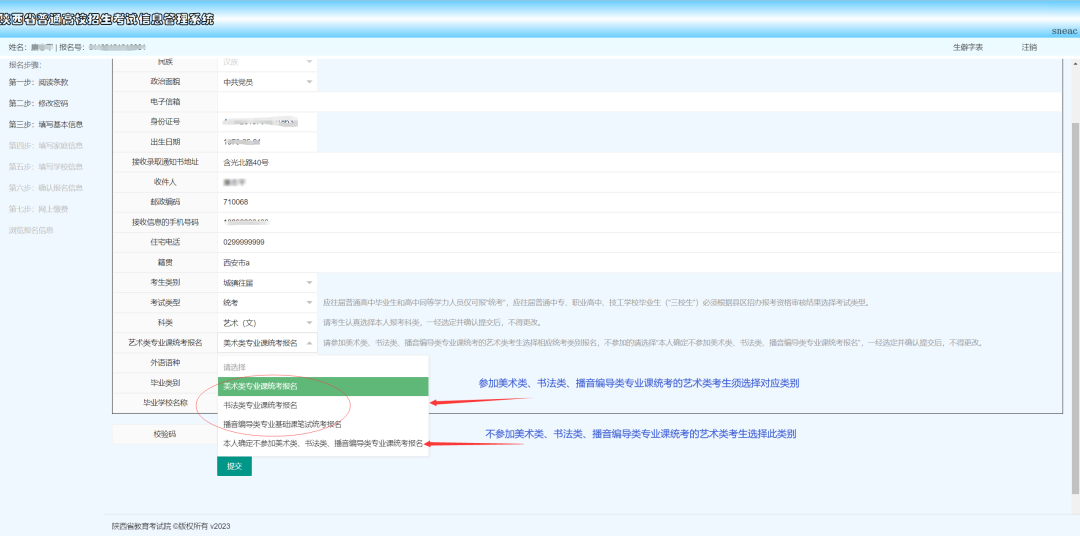This screenshot has width=1080, height=536.
Task: Focus the 接收录取通知书地址 address field
Action: pyautogui.click(x=637, y=162)
